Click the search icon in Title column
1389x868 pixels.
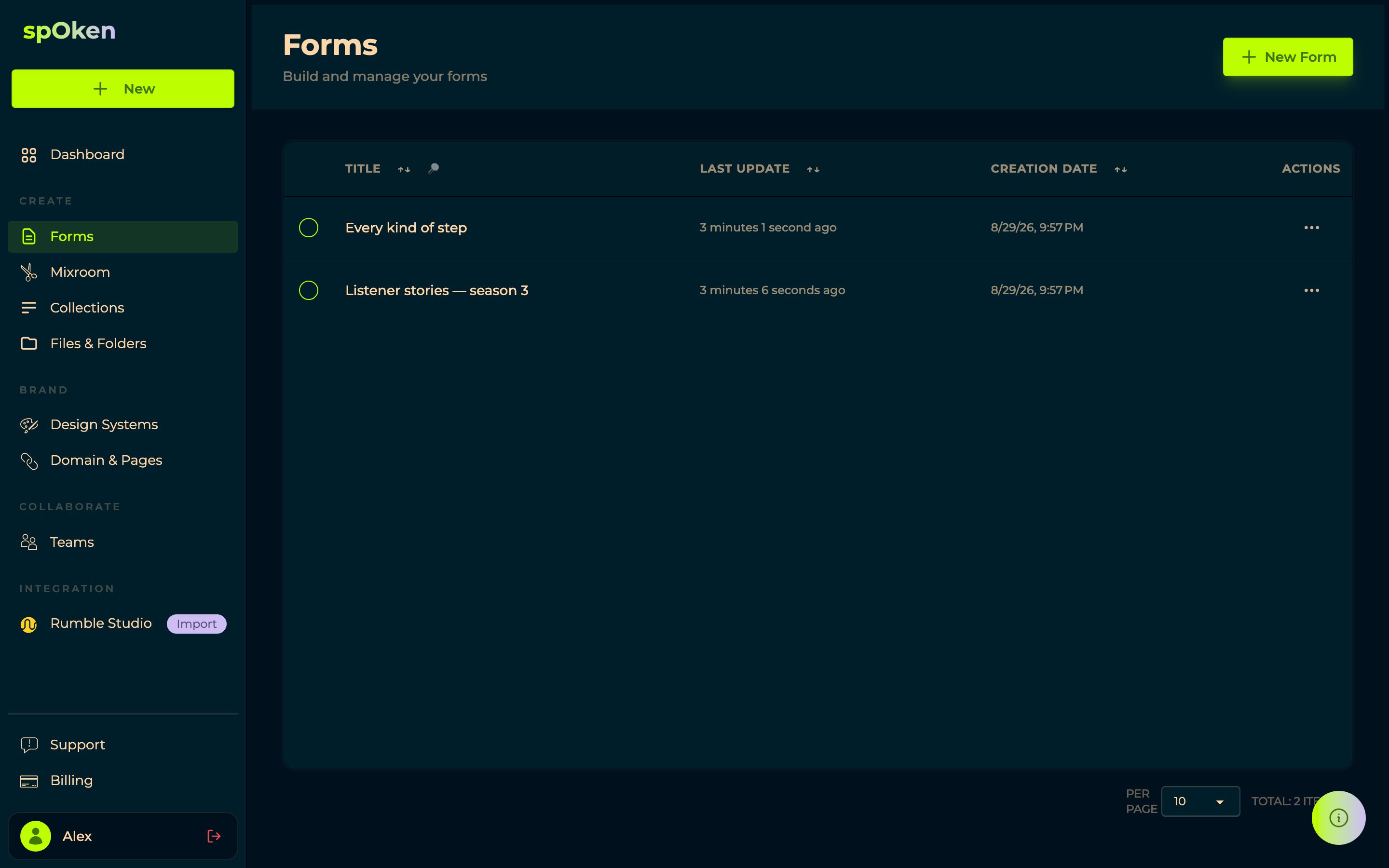[434, 168]
